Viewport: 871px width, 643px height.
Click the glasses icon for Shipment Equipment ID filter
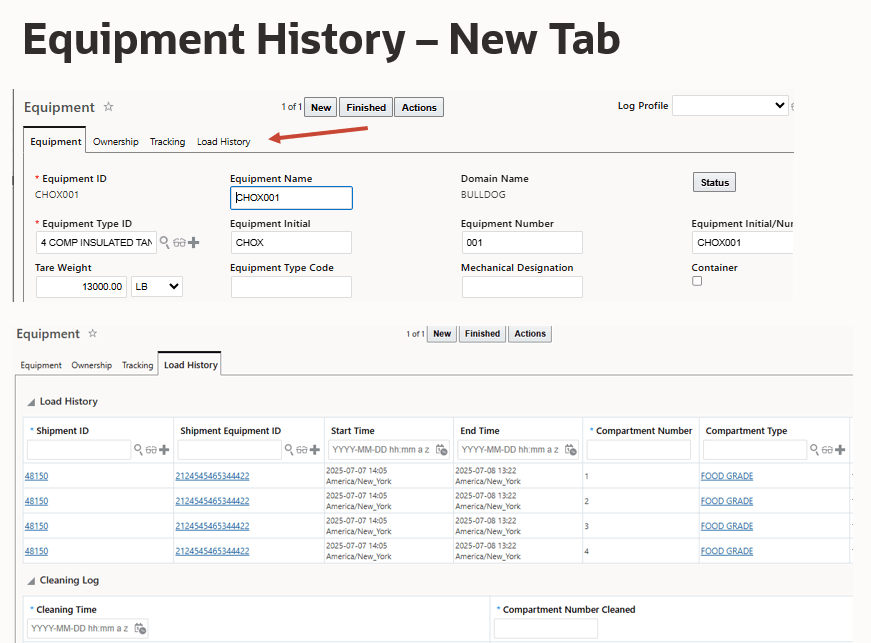pos(302,450)
